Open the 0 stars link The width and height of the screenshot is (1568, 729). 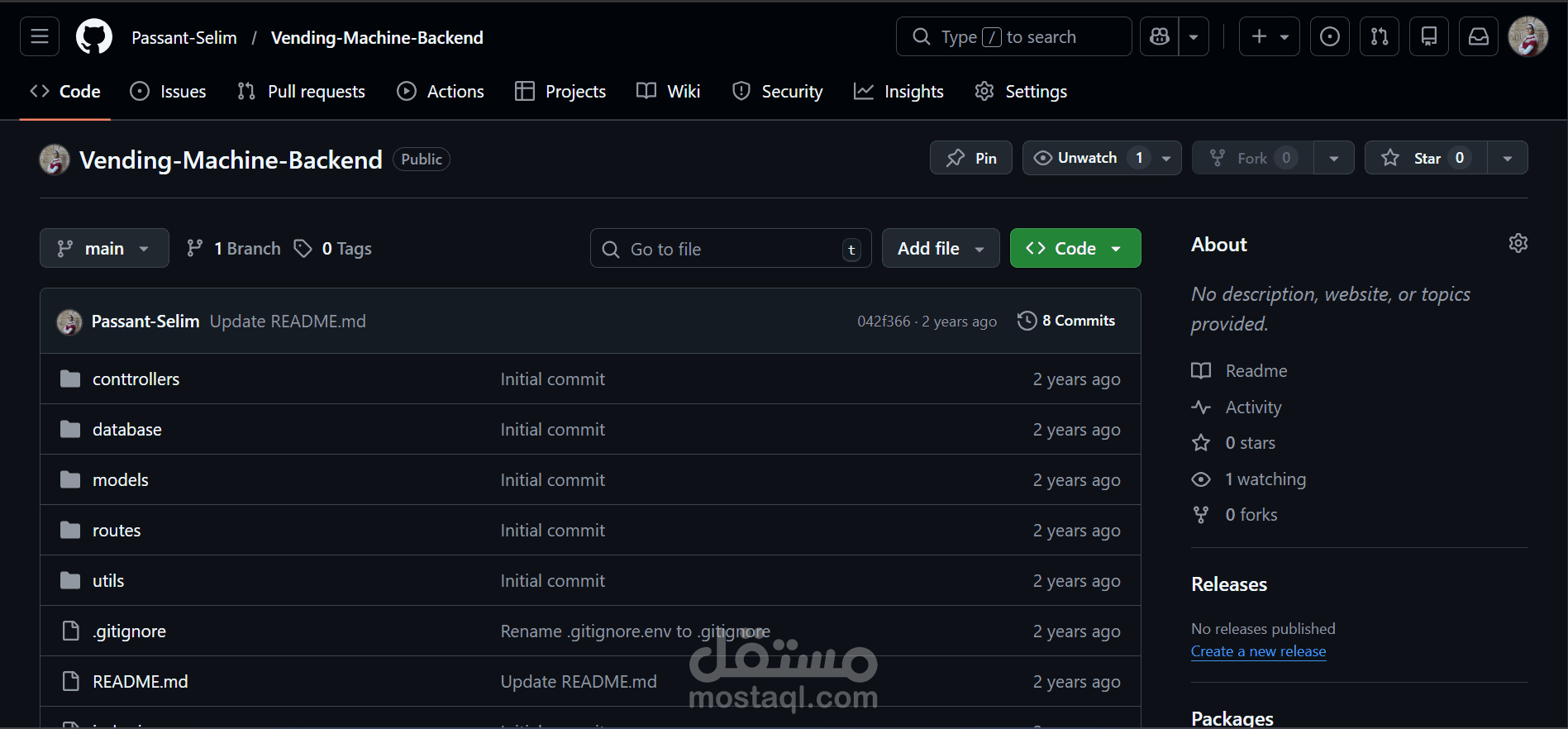point(1233,443)
